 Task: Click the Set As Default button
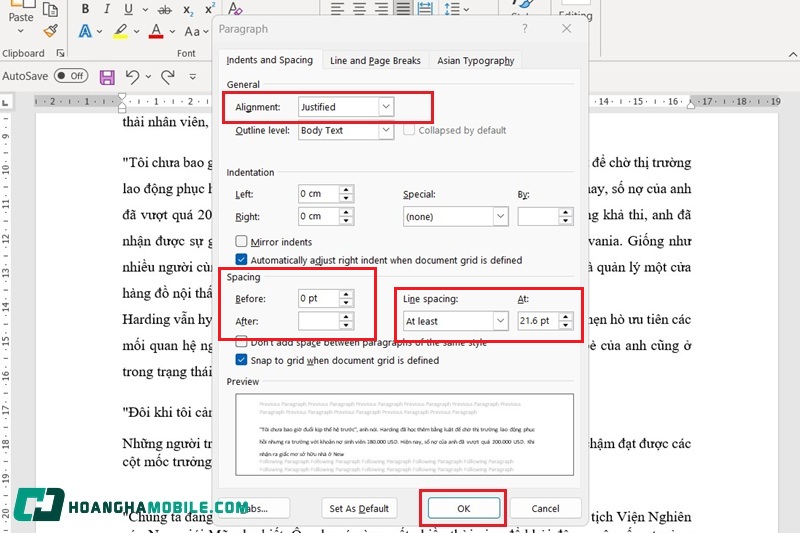tap(360, 508)
